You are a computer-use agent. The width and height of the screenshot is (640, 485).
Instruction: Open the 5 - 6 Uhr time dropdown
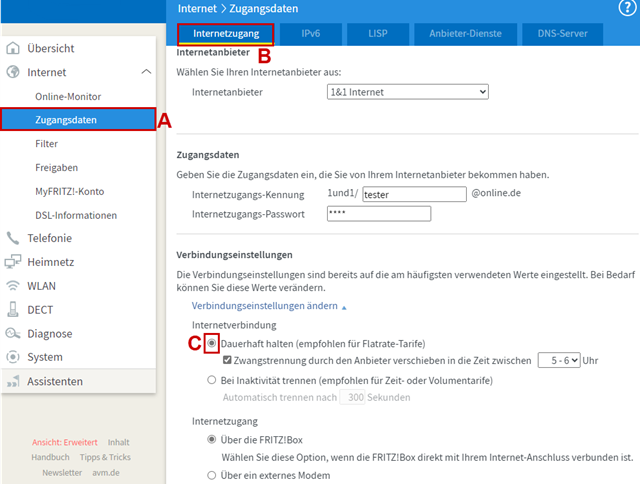click(x=559, y=360)
